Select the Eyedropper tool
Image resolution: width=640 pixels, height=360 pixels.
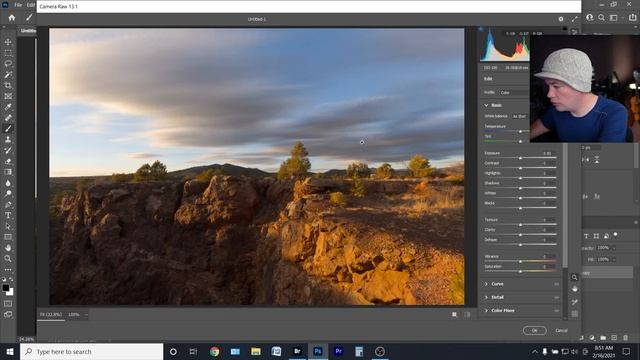click(x=8, y=107)
